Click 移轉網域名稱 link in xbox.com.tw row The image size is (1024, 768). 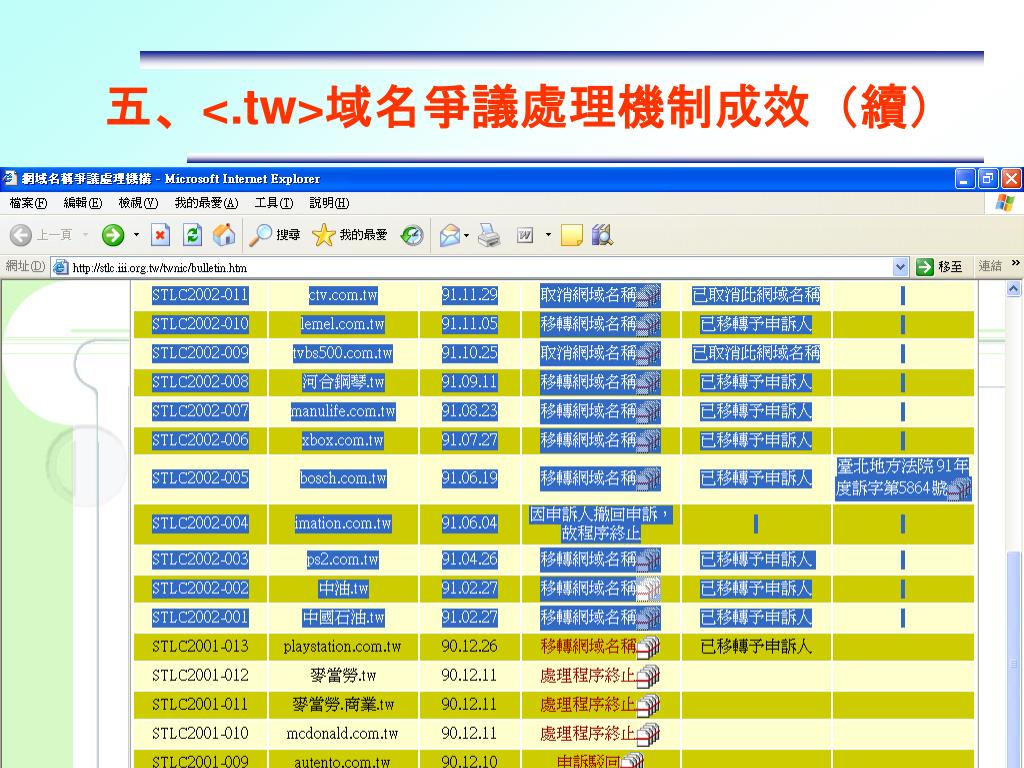click(588, 440)
